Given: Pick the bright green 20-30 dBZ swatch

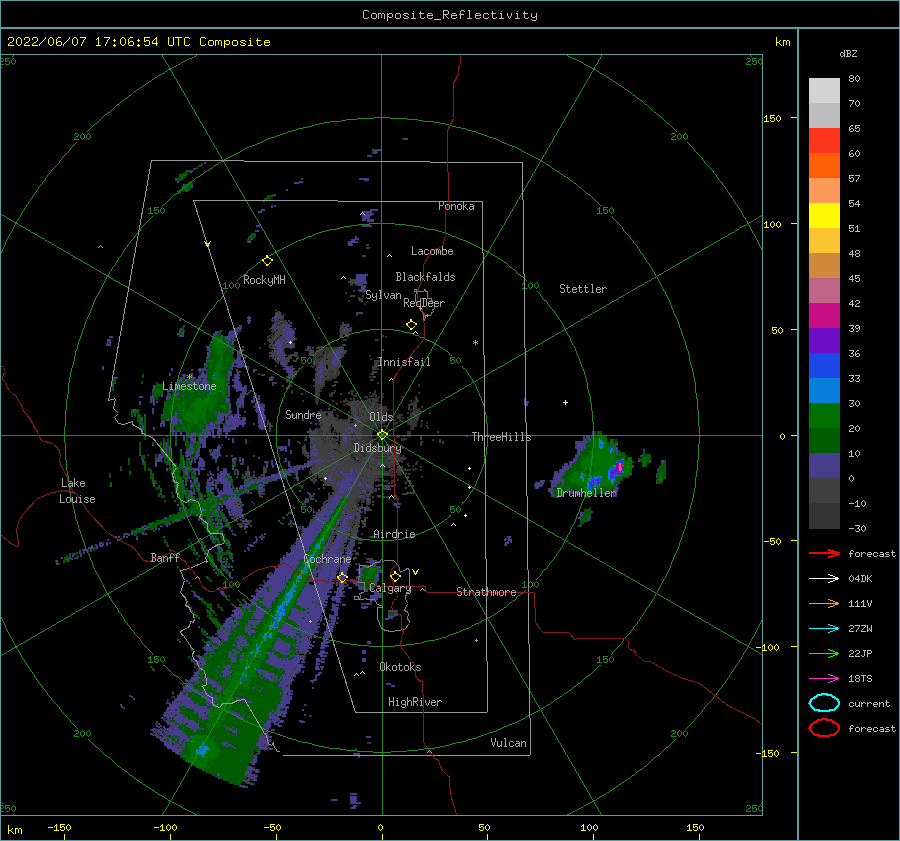Looking at the screenshot, I should (824, 416).
